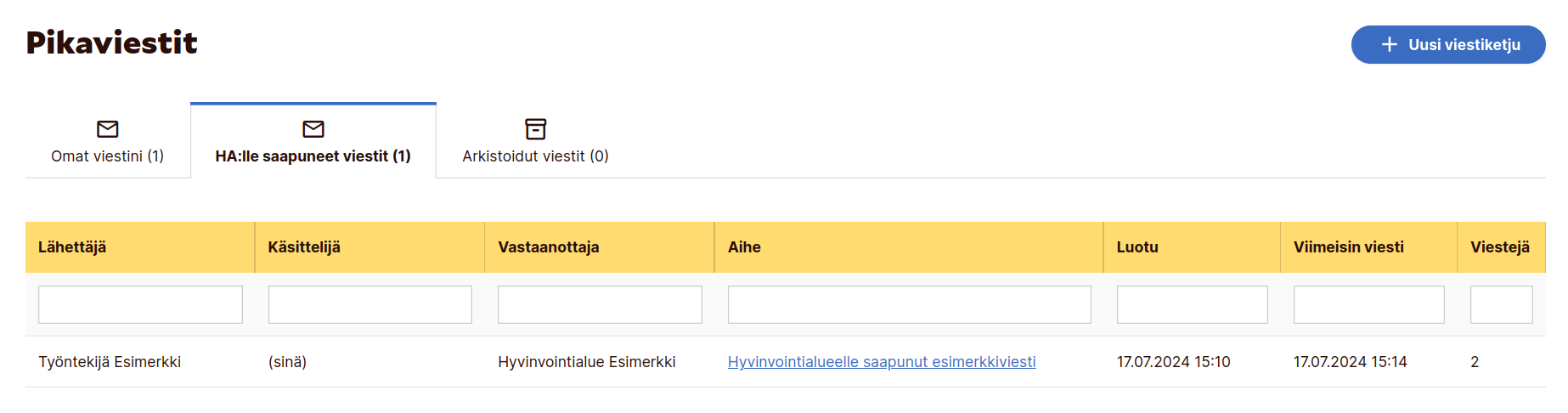Click the Aihe filter input
1568x413 pixels.
click(909, 304)
